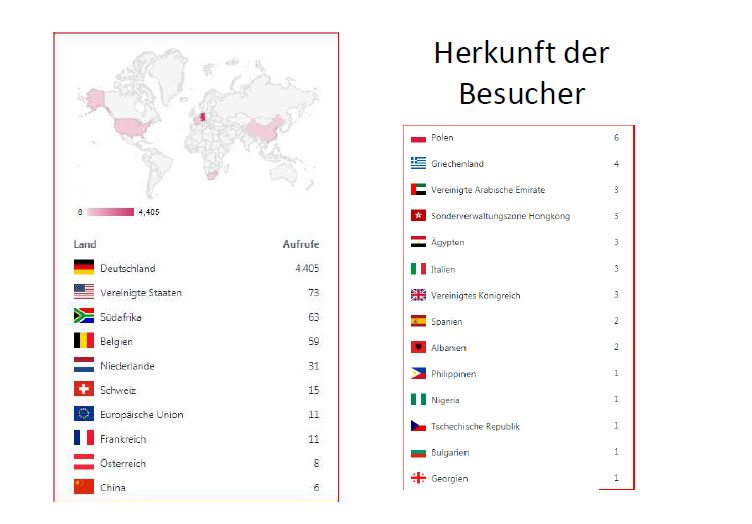The height and width of the screenshot is (524, 752).
Task: Click the Georgia flag icon
Action: [x=418, y=478]
